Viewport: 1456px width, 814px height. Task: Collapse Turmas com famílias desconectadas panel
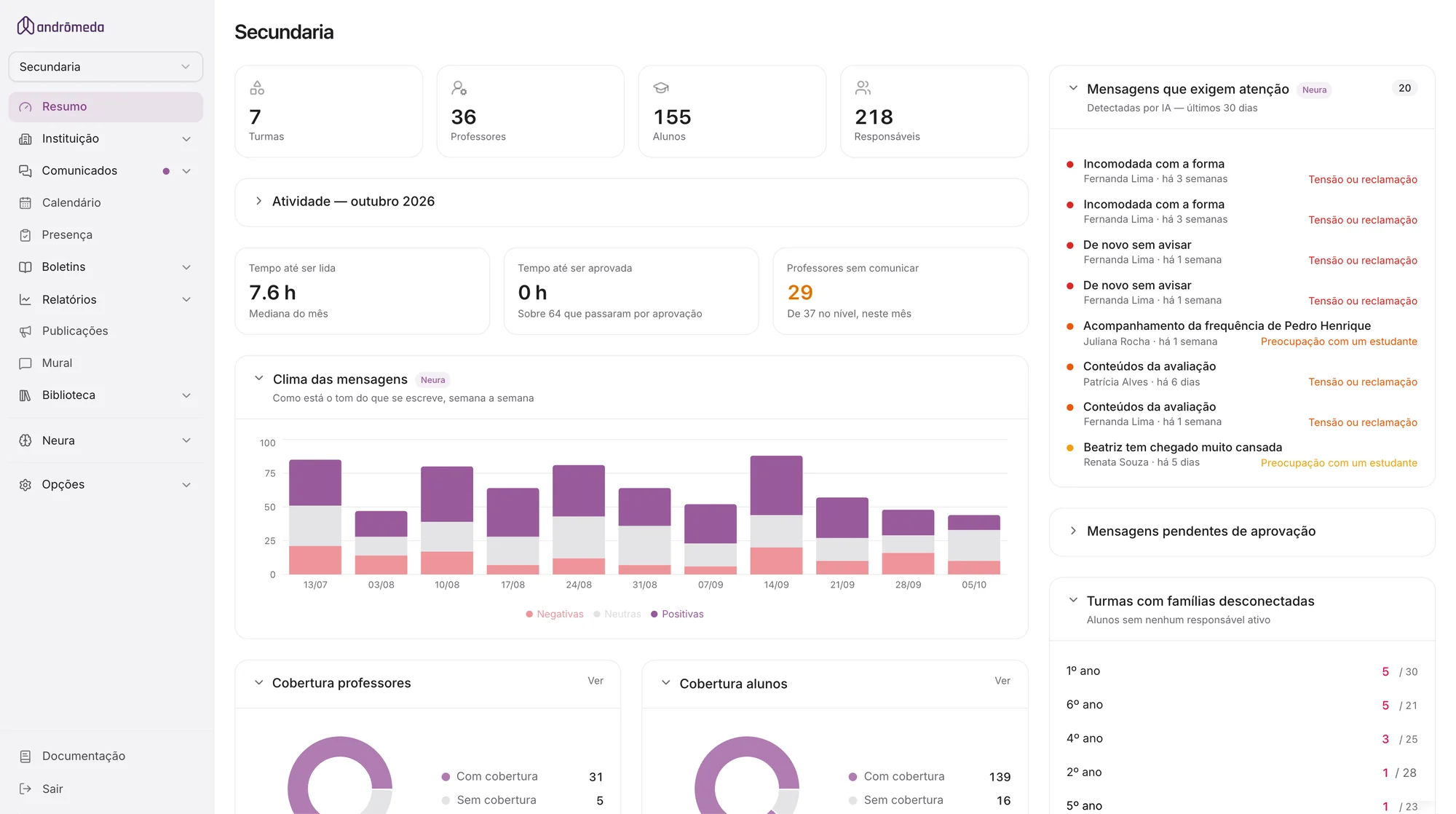1073,600
